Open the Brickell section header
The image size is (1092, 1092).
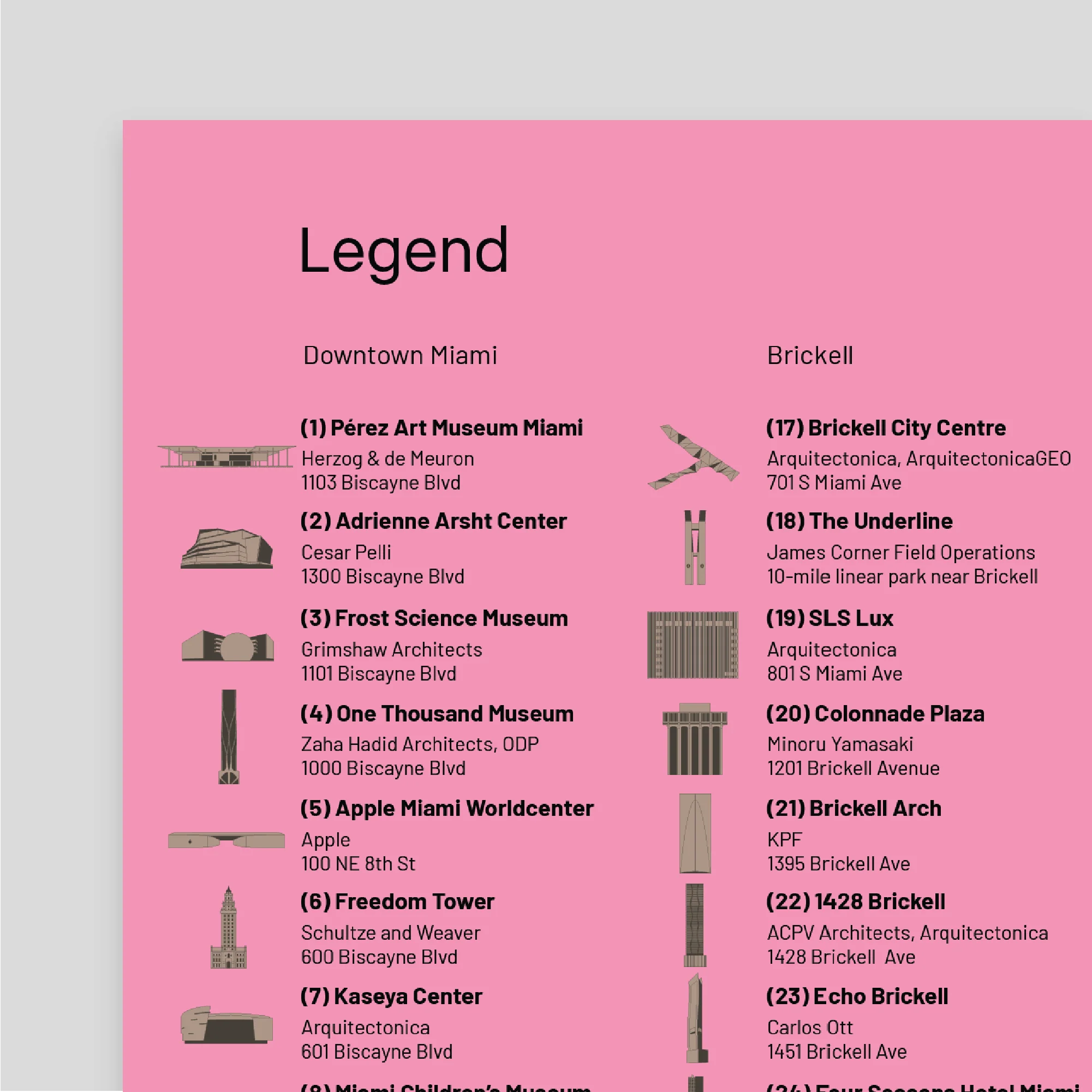[810, 355]
